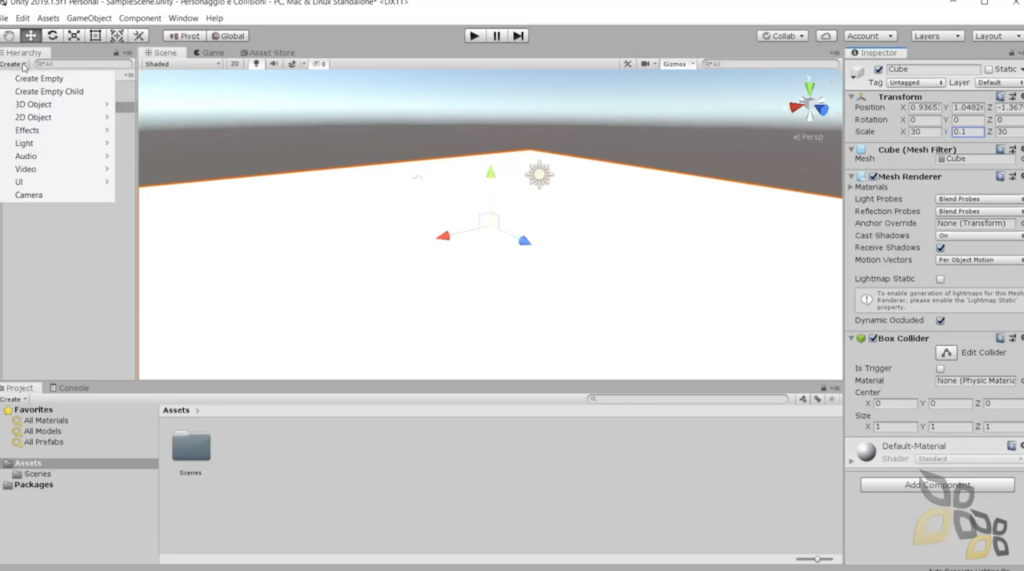
Task: Collapse the Transform component
Action: tap(852, 97)
